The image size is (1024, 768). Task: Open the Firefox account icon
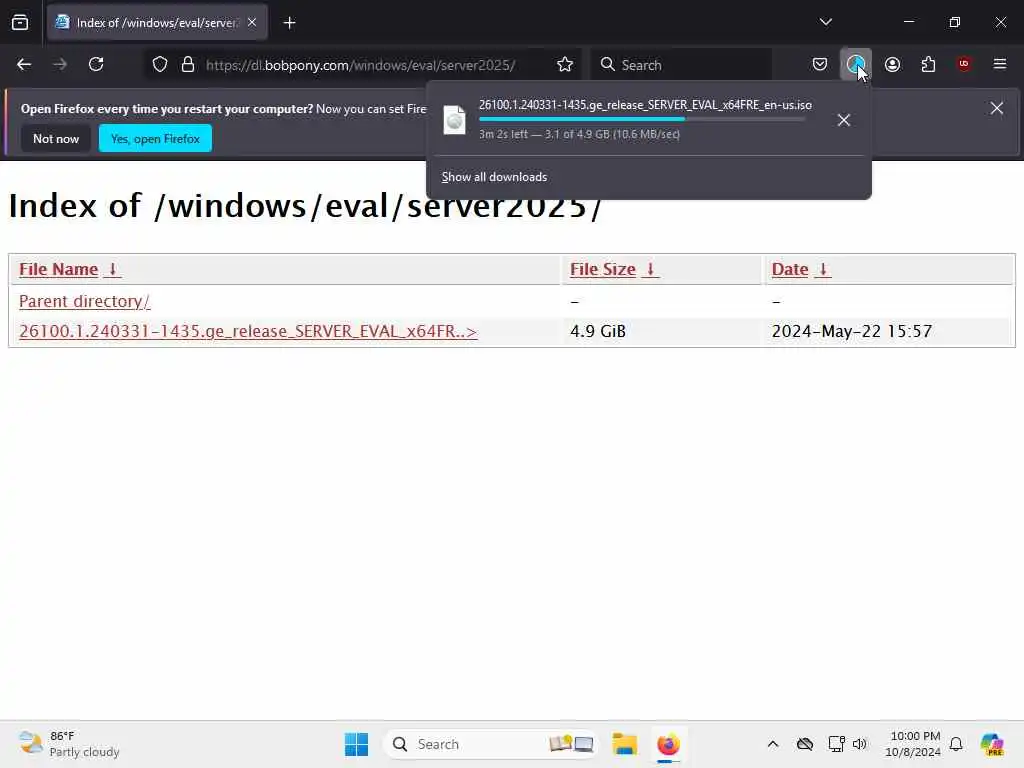pos(892,64)
